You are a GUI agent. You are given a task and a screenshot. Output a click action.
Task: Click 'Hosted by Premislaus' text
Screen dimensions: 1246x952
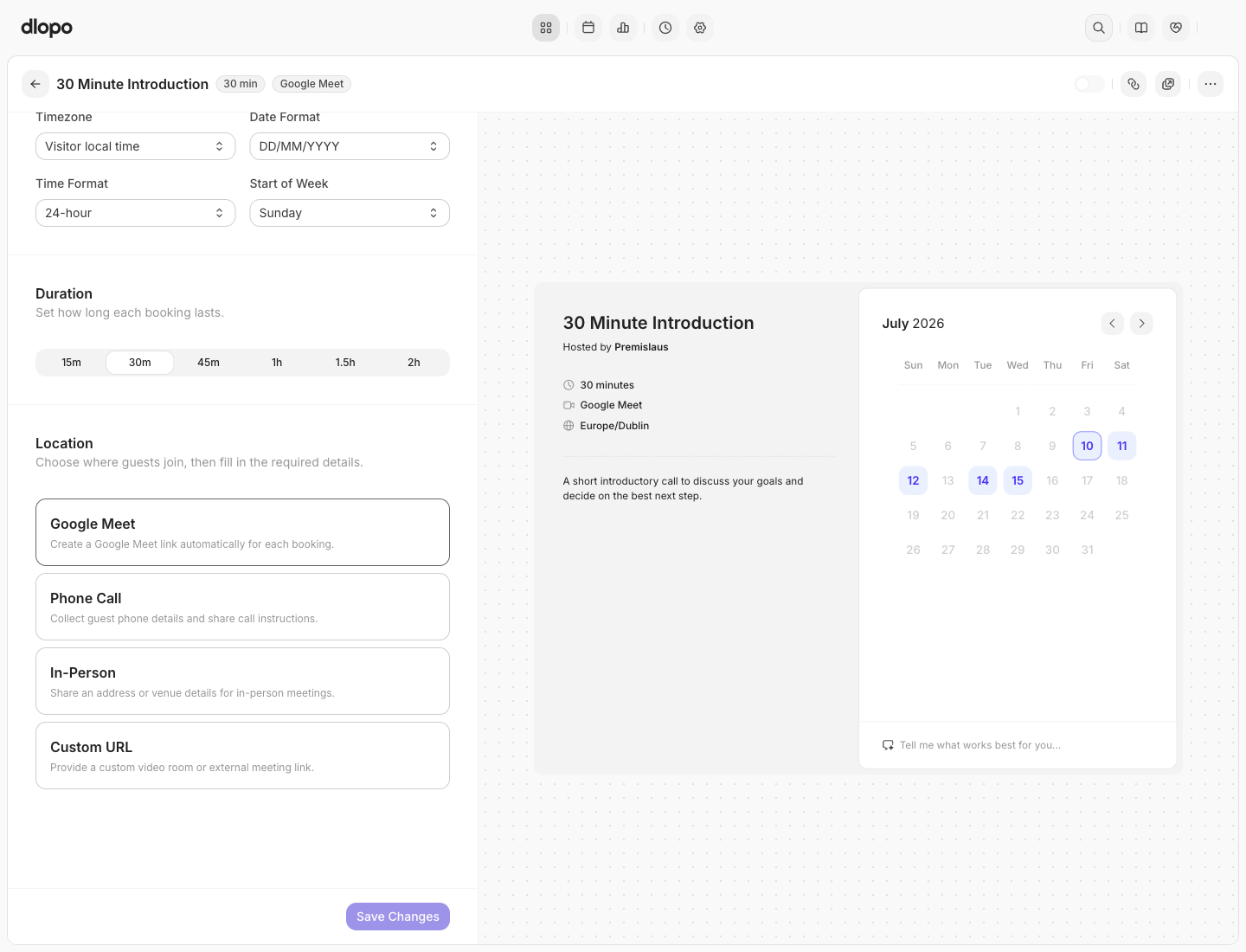pyautogui.click(x=615, y=347)
